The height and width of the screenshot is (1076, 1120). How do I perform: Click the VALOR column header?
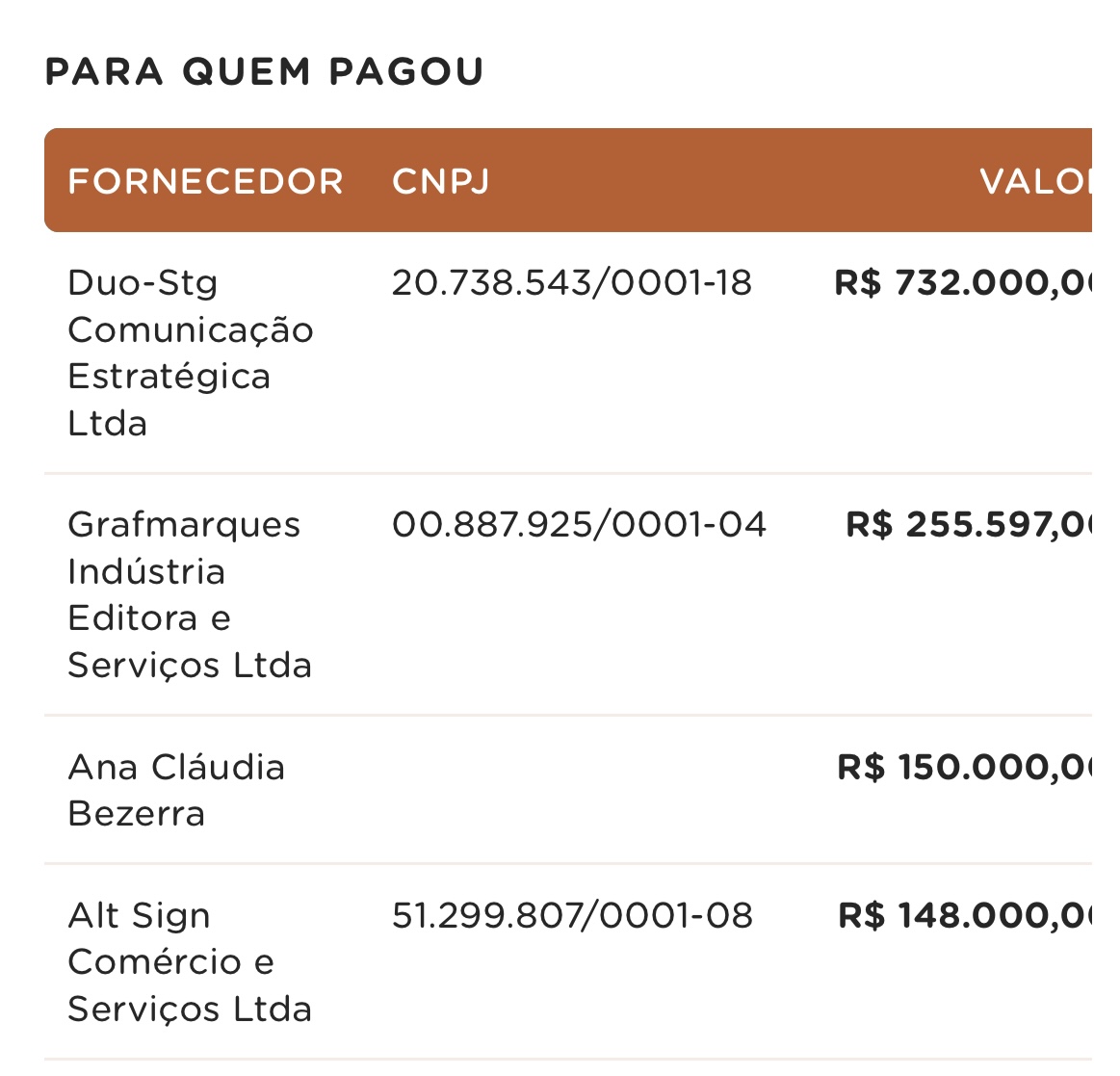(1035, 181)
